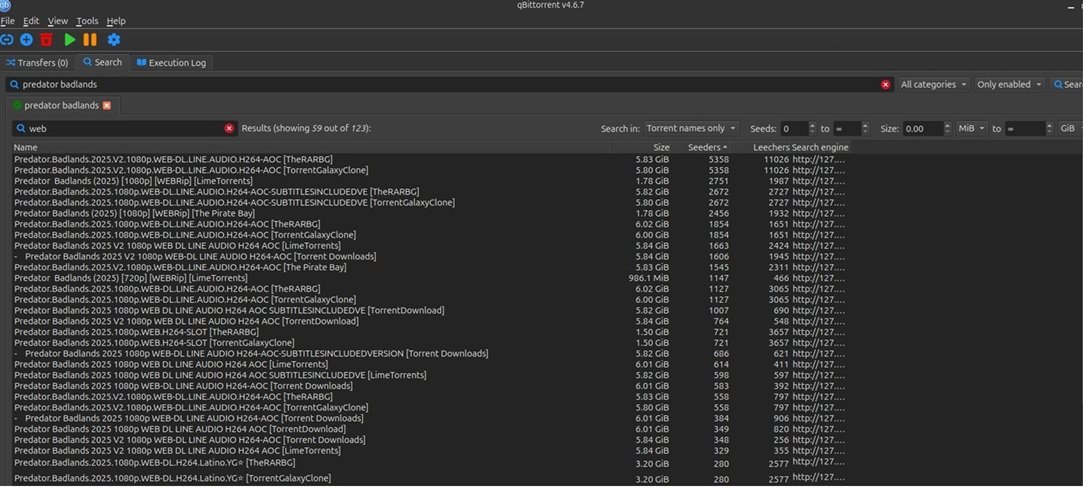This screenshot has width=1083, height=487.
Task: Click into the minimum Seeds number field
Action: click(793, 129)
